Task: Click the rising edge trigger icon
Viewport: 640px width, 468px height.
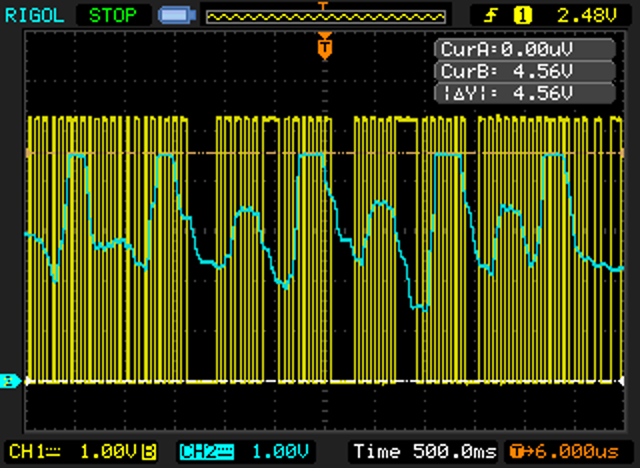Action: [491, 16]
